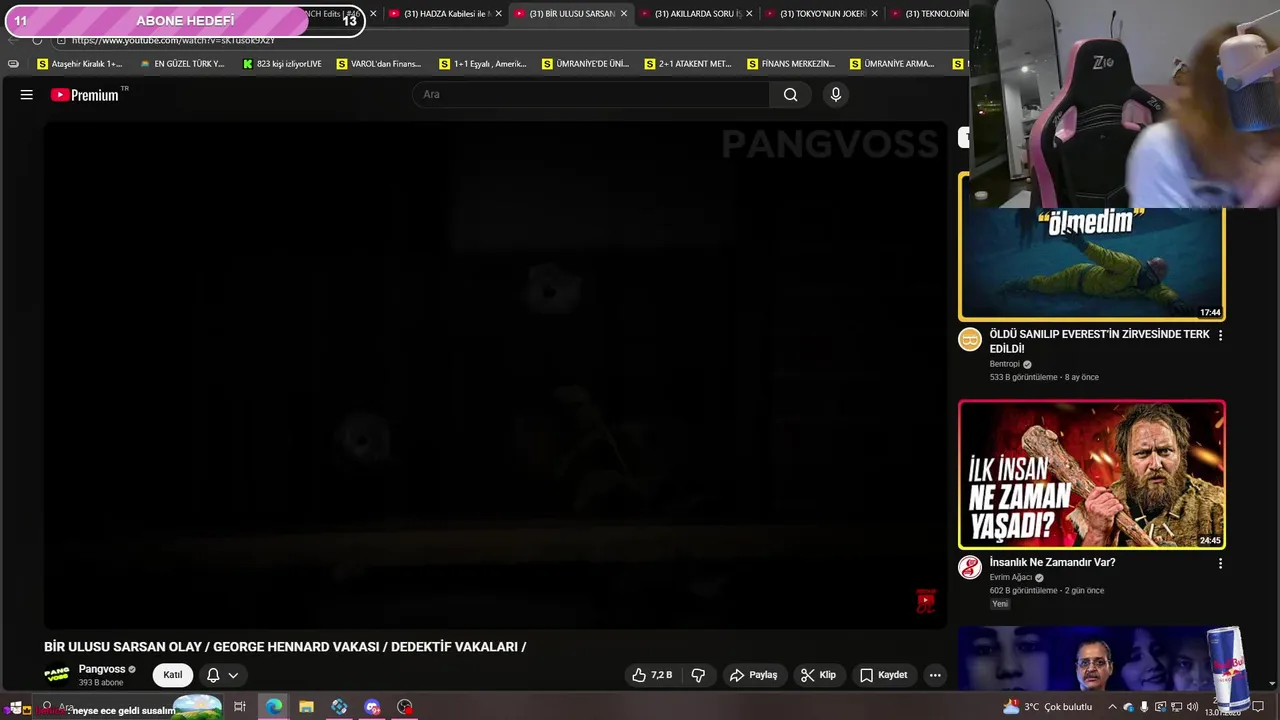Open the Pangvoss channel name link
The image size is (1280, 720).
click(x=102, y=669)
